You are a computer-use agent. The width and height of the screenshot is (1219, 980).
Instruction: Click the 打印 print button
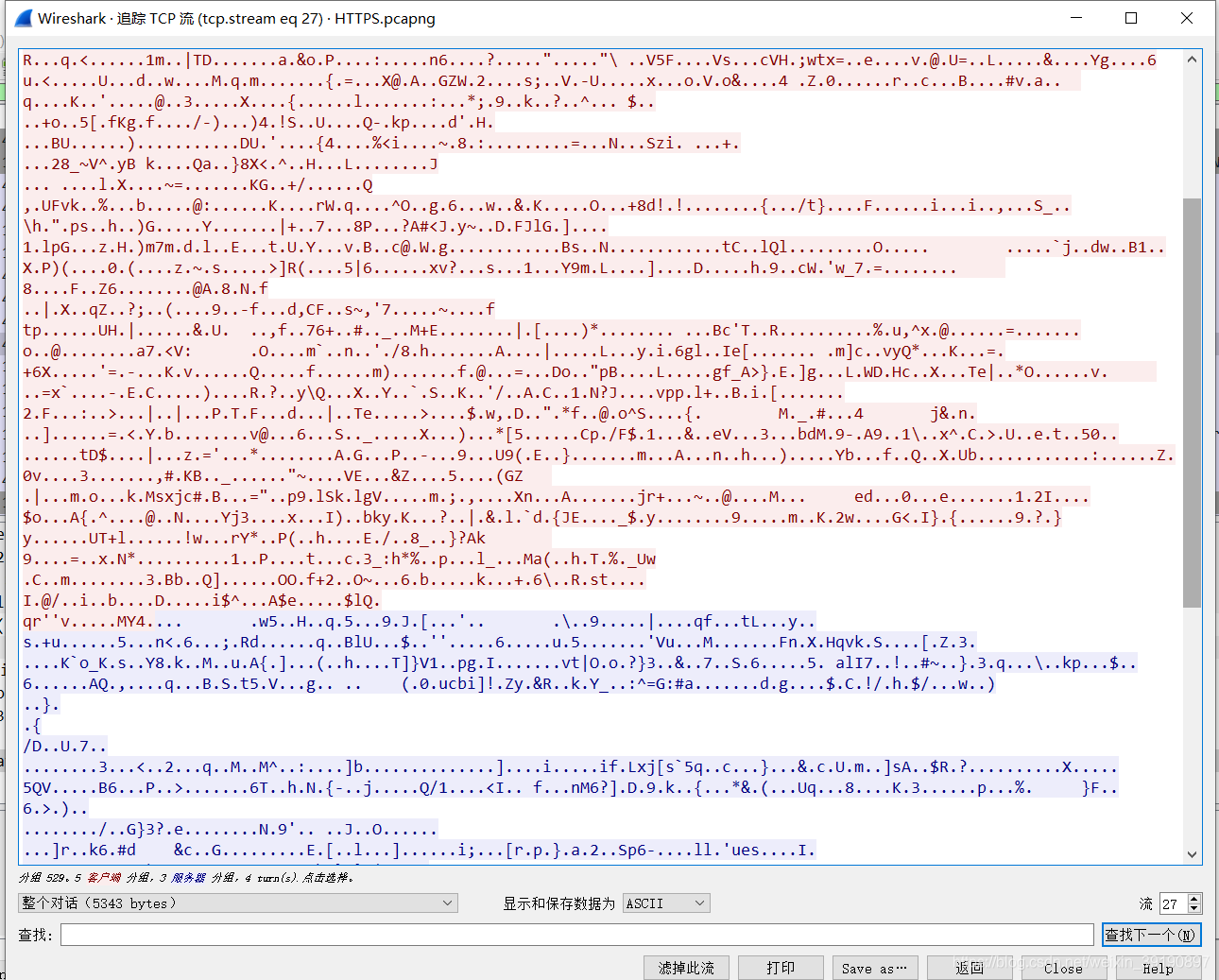[781, 968]
